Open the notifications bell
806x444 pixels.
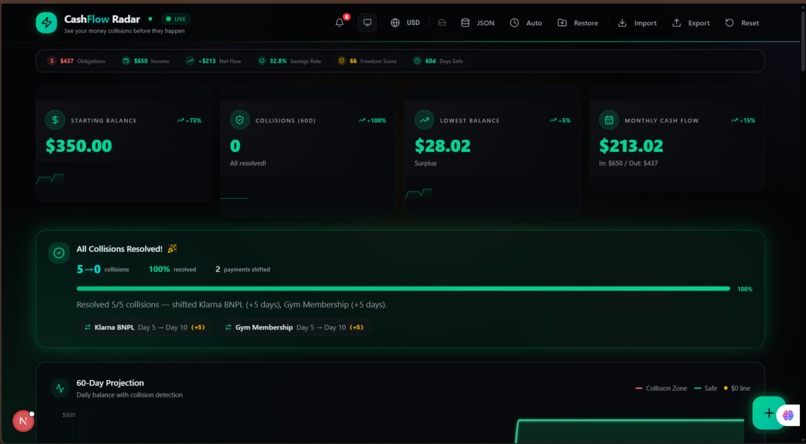pyautogui.click(x=340, y=23)
